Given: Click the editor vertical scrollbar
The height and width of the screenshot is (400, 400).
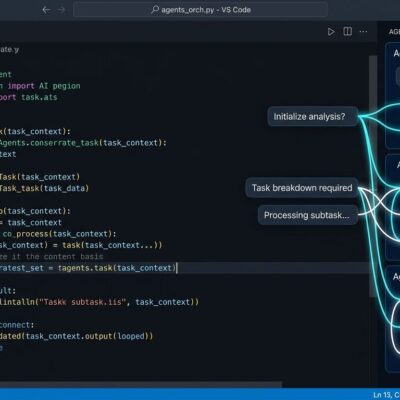Looking at the screenshot, I should pyautogui.click(x=373, y=177).
